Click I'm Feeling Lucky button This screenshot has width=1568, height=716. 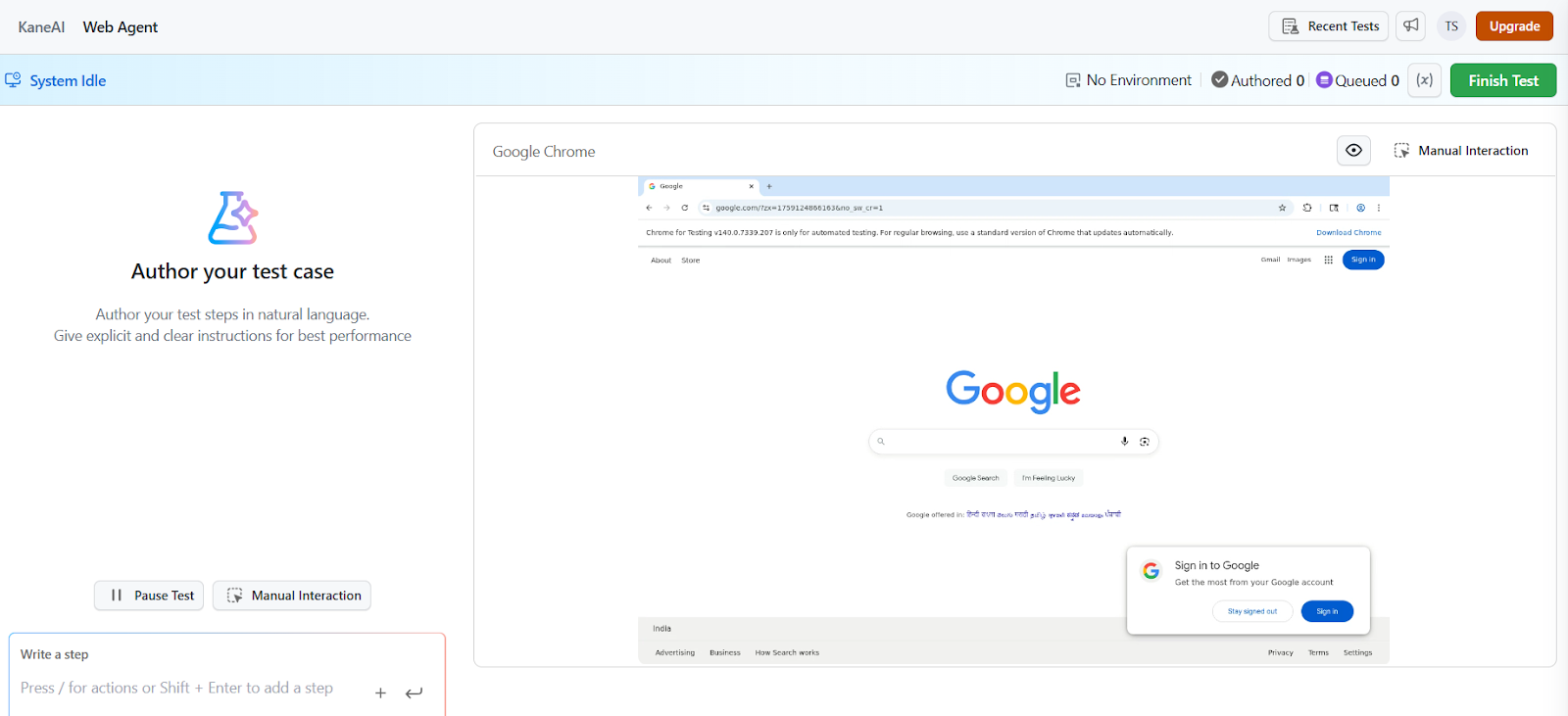(x=1049, y=478)
